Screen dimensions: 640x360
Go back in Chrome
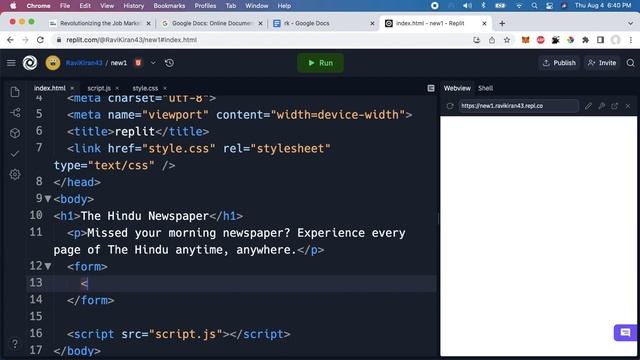coord(10,40)
